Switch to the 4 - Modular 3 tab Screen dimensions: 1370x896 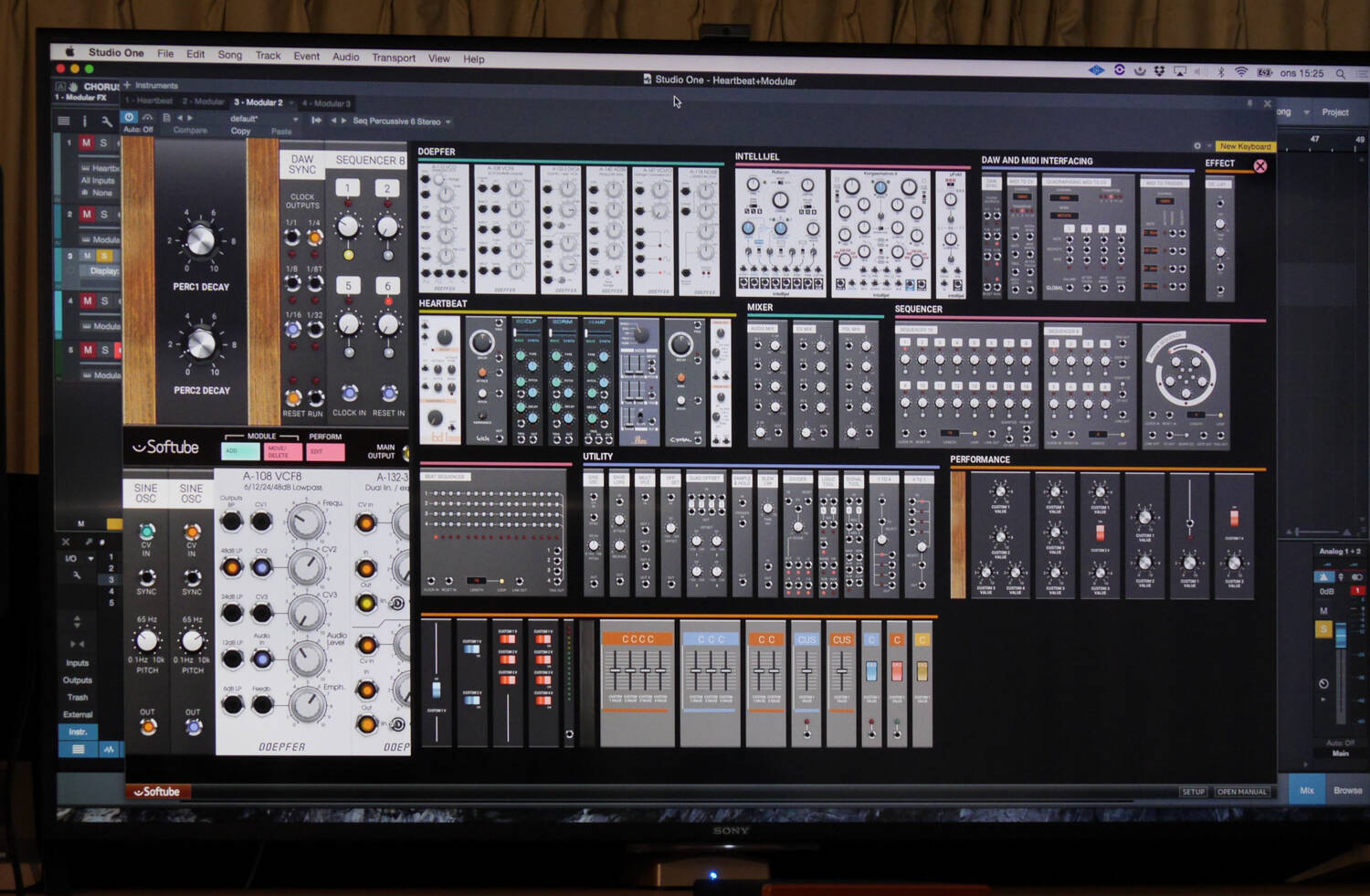(327, 103)
